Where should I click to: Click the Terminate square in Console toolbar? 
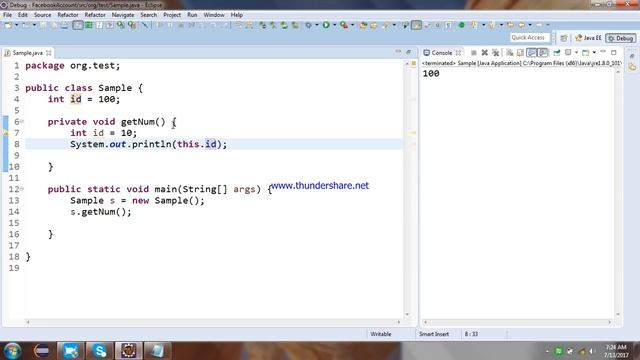click(x=473, y=53)
